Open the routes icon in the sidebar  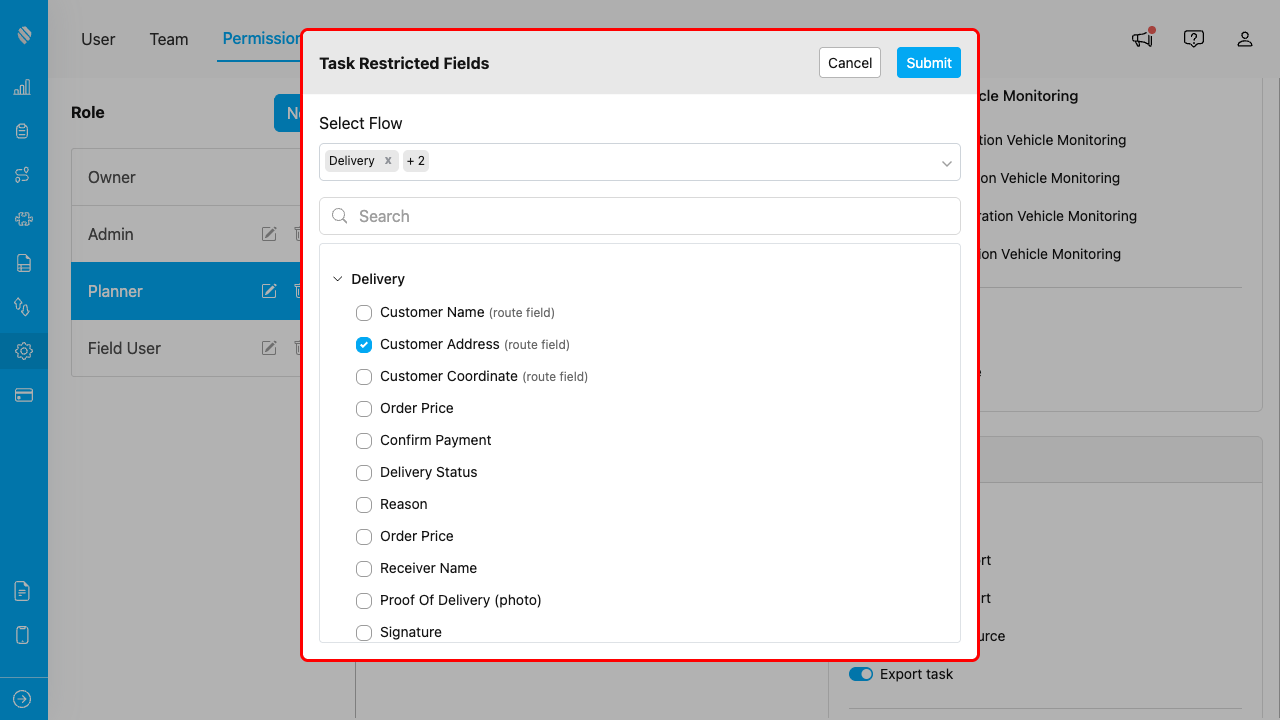[22, 174]
